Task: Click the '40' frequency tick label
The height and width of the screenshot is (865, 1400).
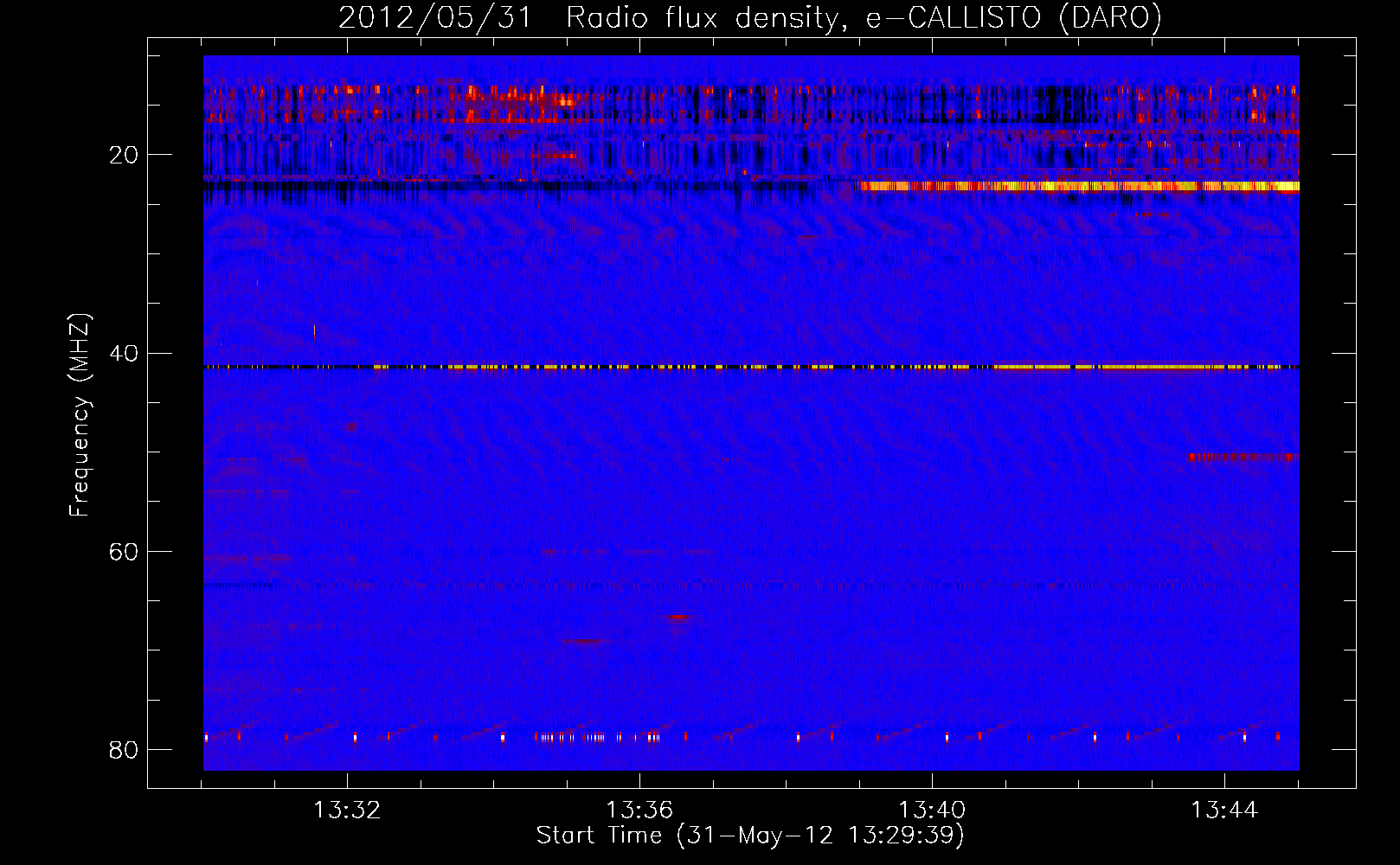Action: point(124,353)
